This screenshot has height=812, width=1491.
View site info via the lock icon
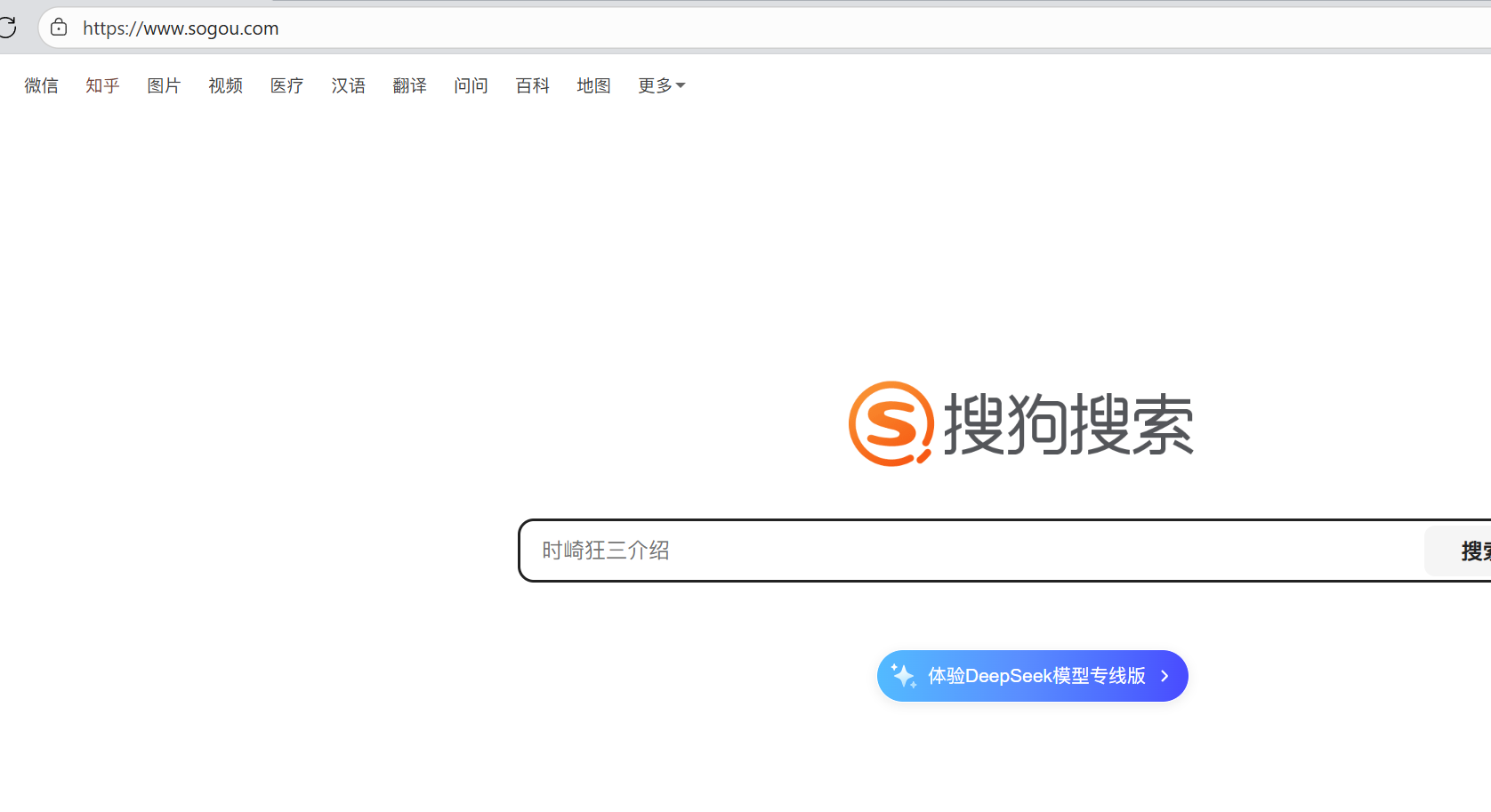59,28
